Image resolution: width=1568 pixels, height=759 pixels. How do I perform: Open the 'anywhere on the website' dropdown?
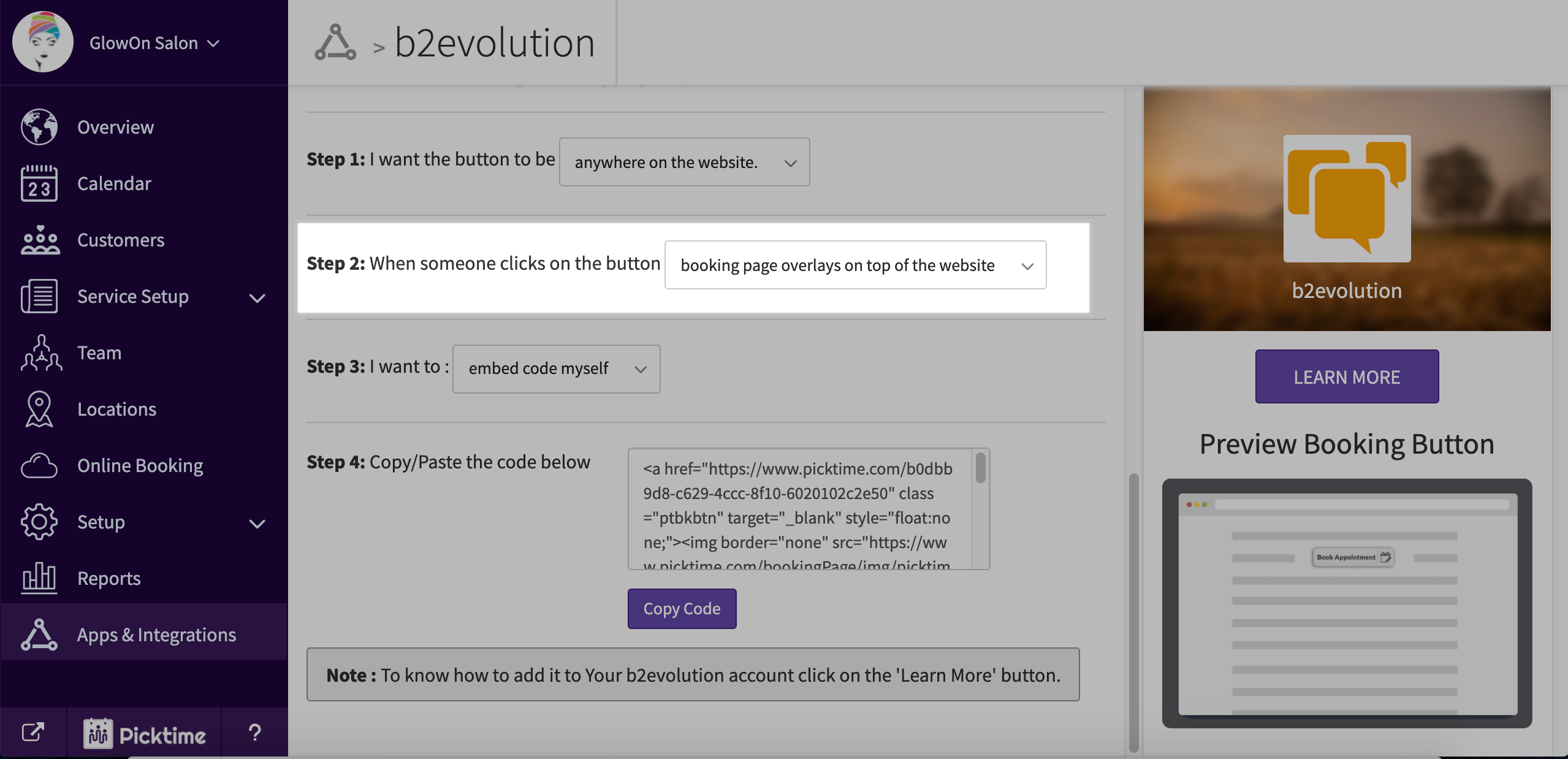tap(684, 162)
